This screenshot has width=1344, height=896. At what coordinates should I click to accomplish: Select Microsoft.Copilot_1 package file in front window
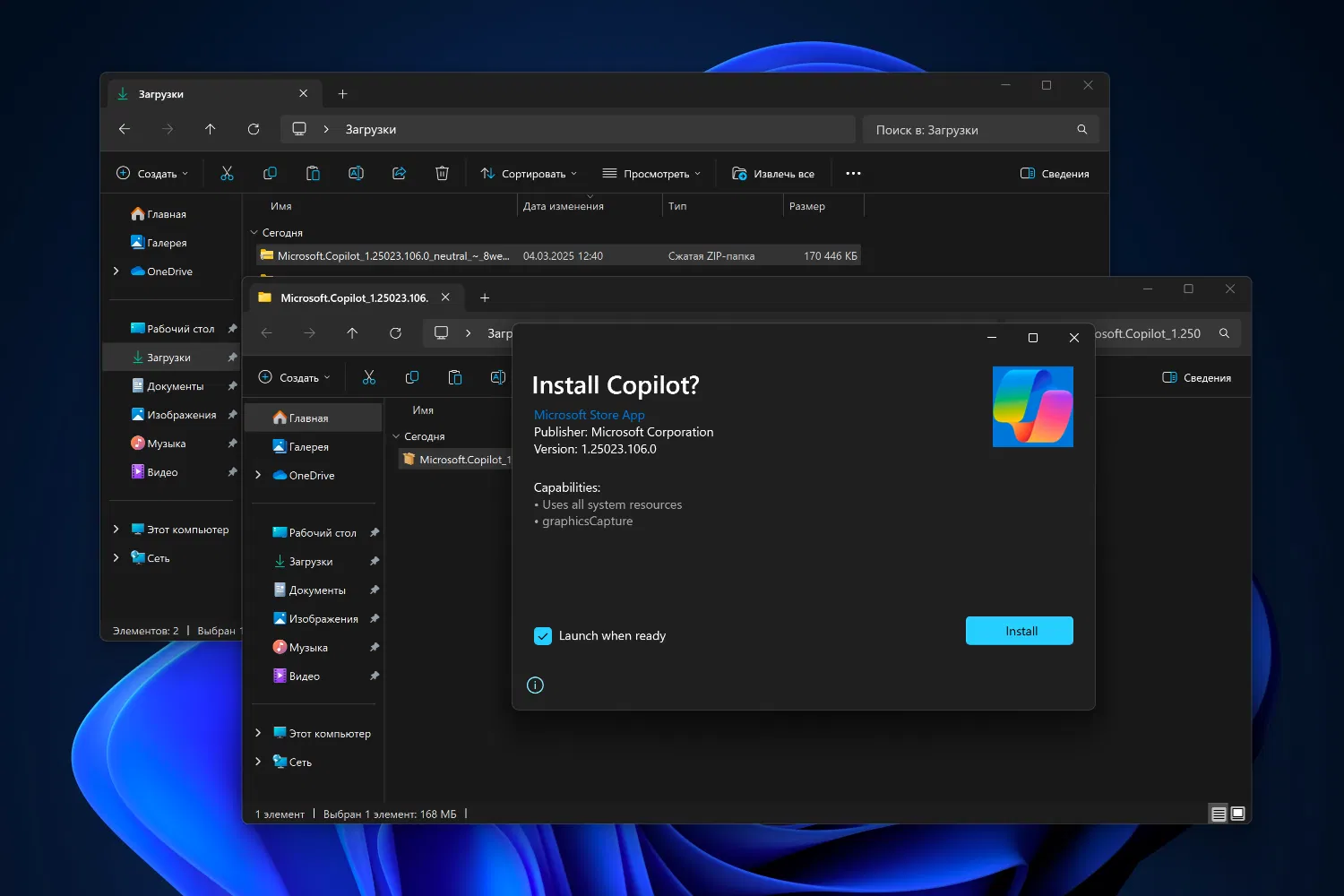click(x=455, y=460)
